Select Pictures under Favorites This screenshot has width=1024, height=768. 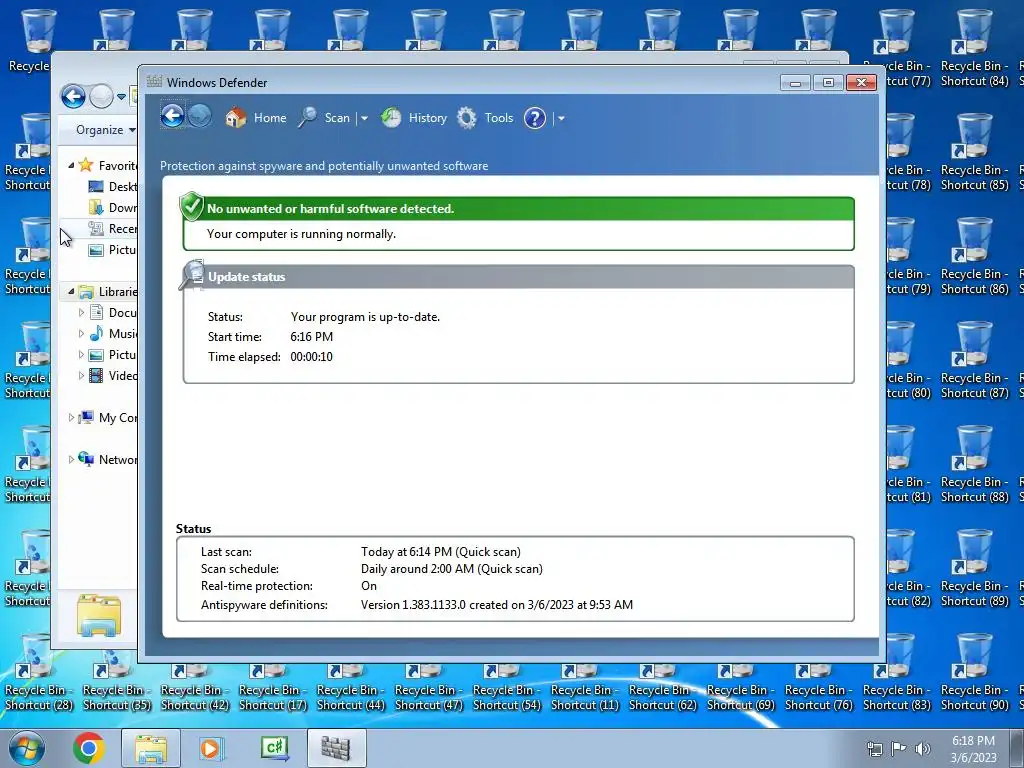[x=112, y=249]
